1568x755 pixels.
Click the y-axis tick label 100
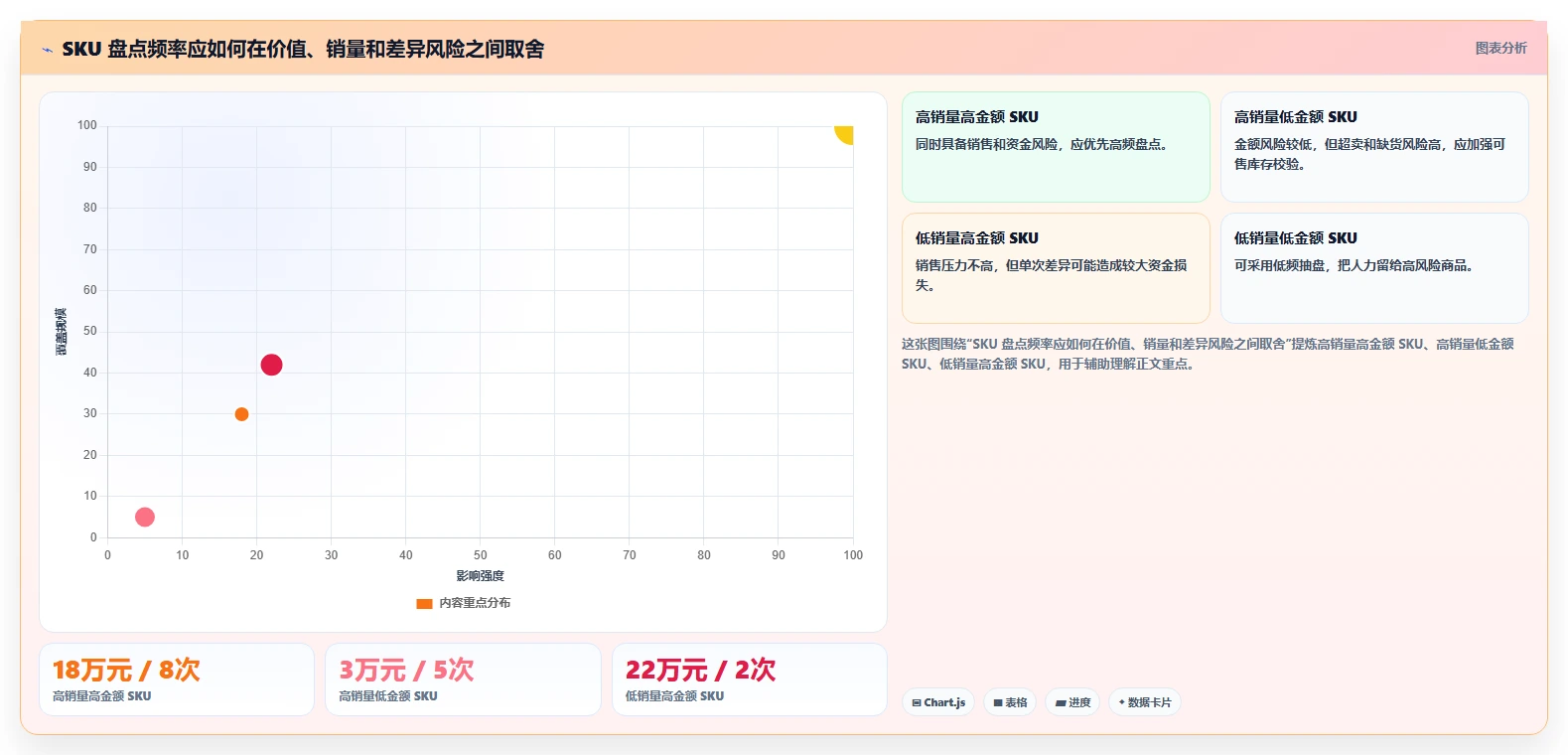coord(87,125)
